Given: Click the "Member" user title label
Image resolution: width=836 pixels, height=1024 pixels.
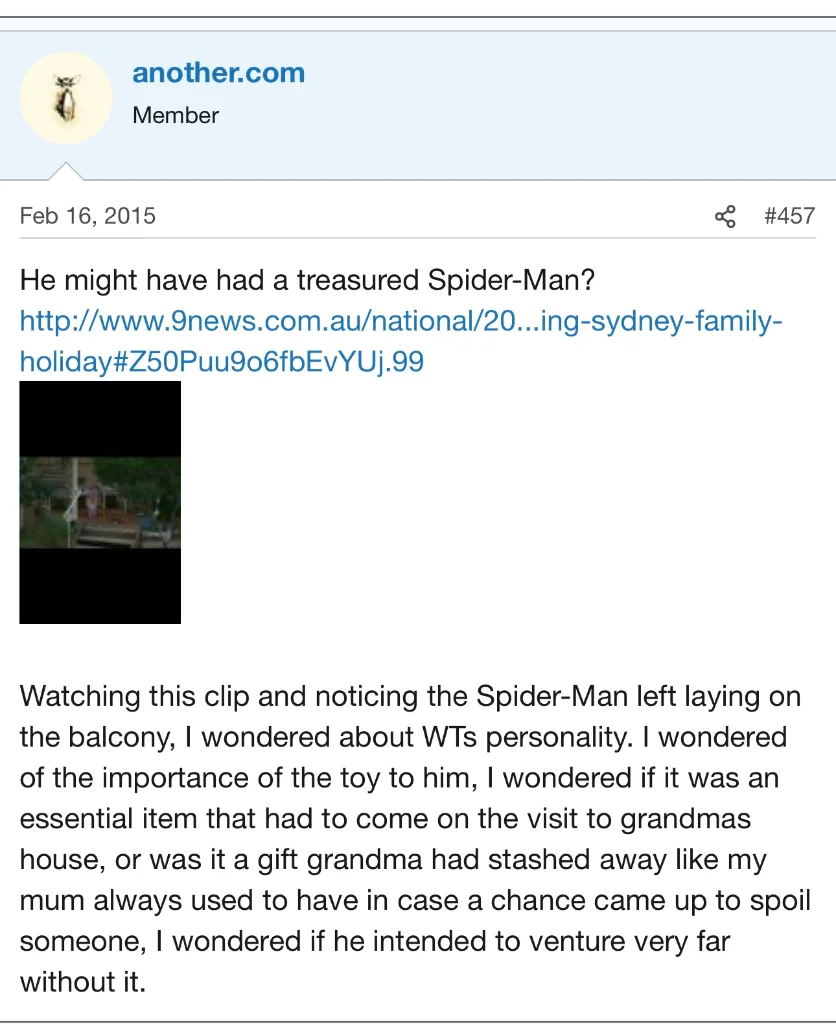Looking at the screenshot, I should click(x=175, y=115).
